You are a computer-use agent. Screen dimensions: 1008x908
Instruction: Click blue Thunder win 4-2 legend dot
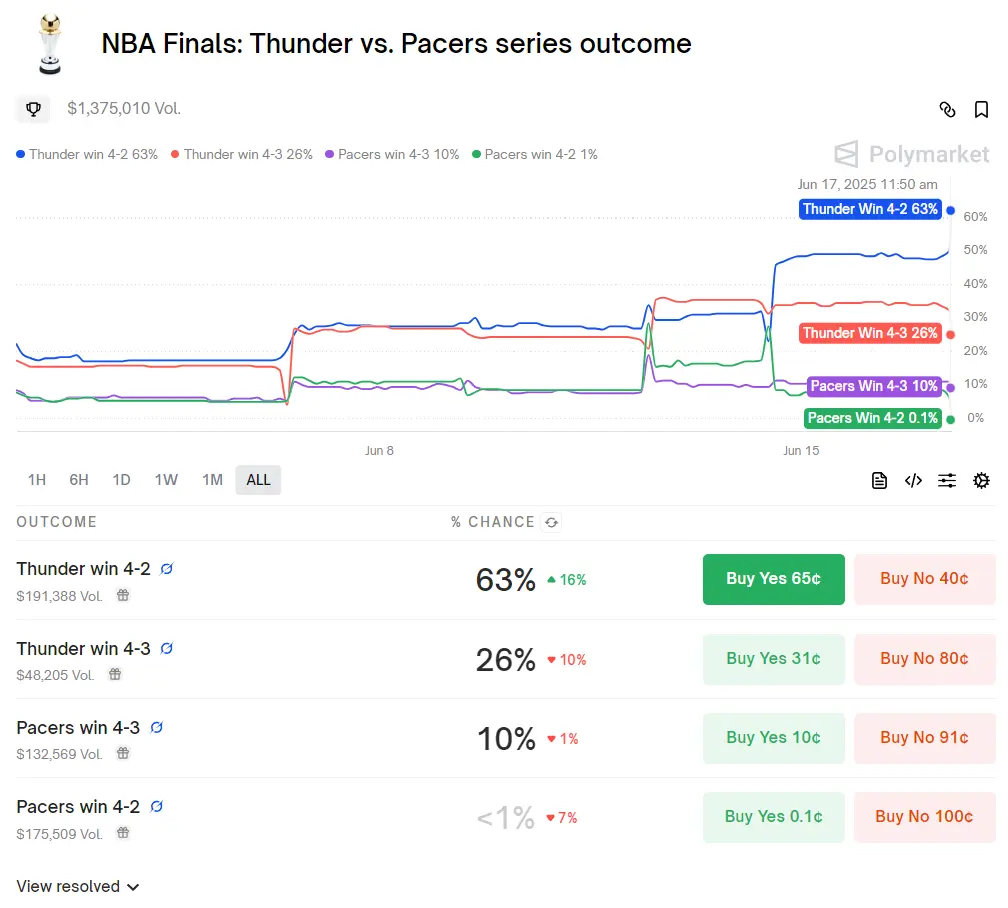click(21, 155)
